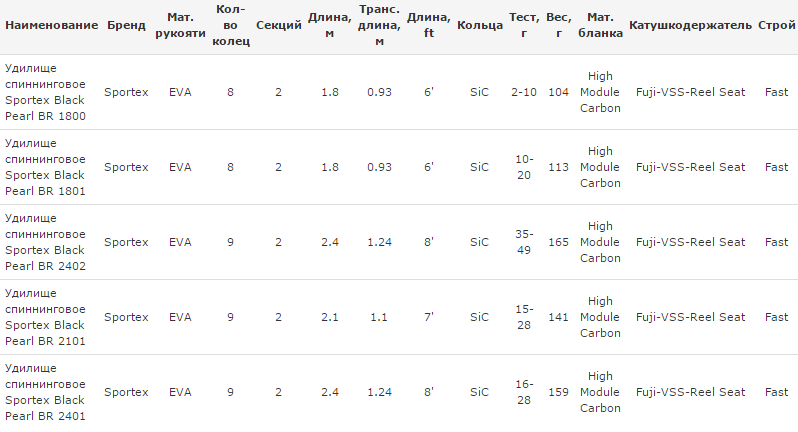This screenshot has width=798, height=432.
Task: Click the 2-10 test weight cell
Action: pyautogui.click(x=523, y=92)
